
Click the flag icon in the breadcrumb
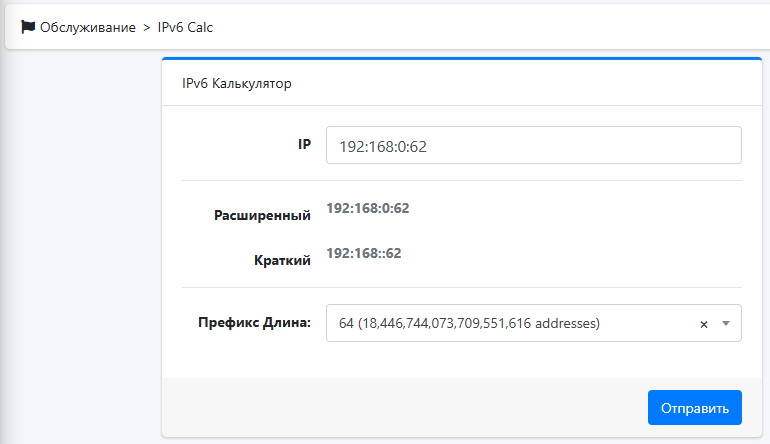(x=28, y=27)
